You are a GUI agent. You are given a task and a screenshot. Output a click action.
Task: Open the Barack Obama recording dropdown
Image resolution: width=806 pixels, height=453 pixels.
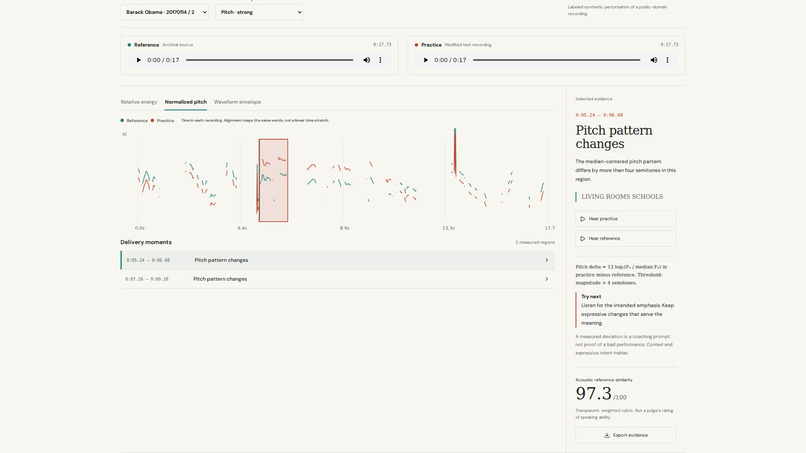[x=164, y=12]
